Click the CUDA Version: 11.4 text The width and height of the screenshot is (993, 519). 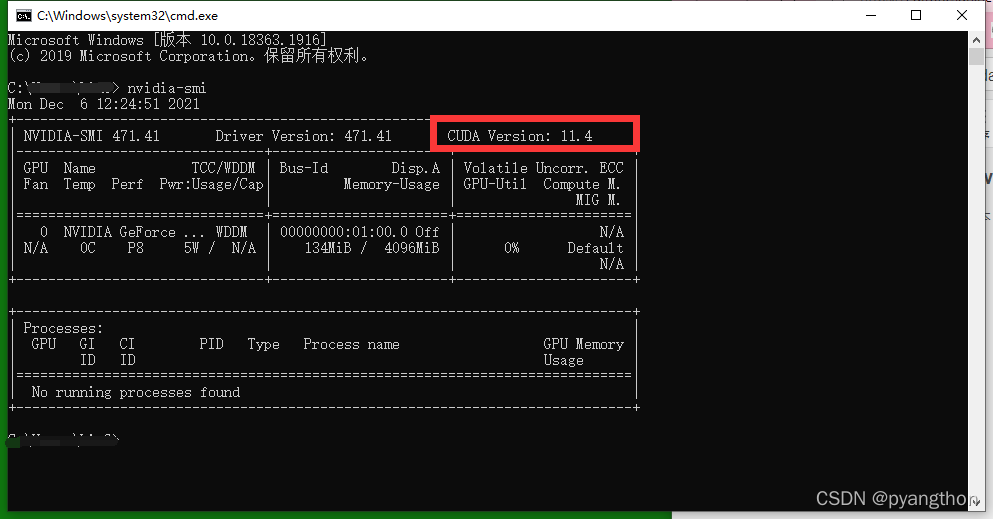pyautogui.click(x=519, y=136)
